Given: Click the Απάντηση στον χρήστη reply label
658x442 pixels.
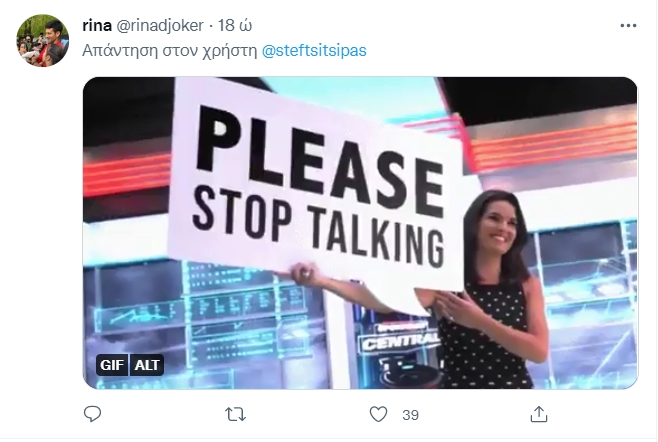Looking at the screenshot, I should click(170, 50).
